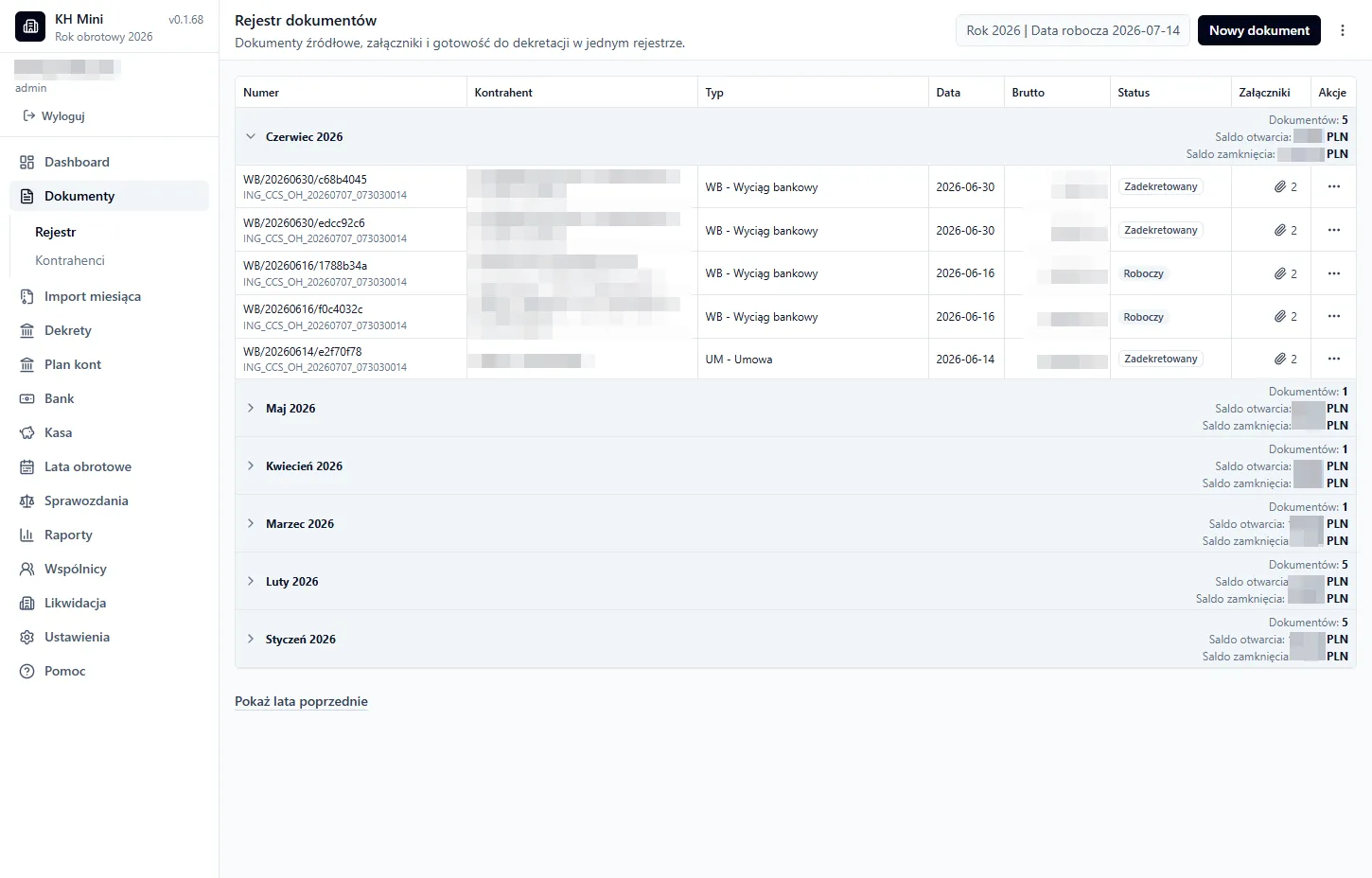Click the Załączniki column header
The width and height of the screenshot is (1372, 878).
(x=1264, y=93)
